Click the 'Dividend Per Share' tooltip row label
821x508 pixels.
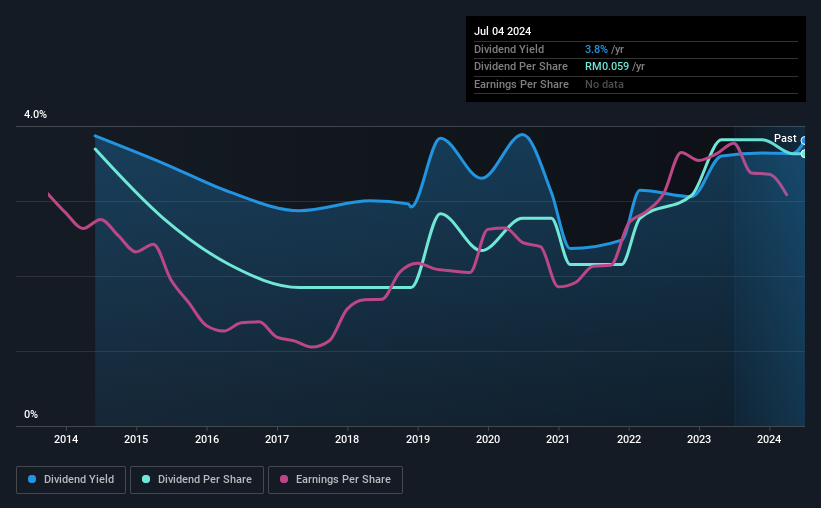click(x=521, y=67)
